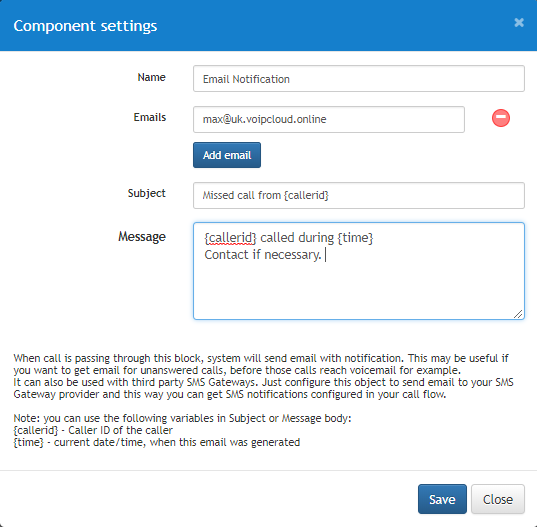Click the 'Contact if necessary.' line

click(x=263, y=255)
